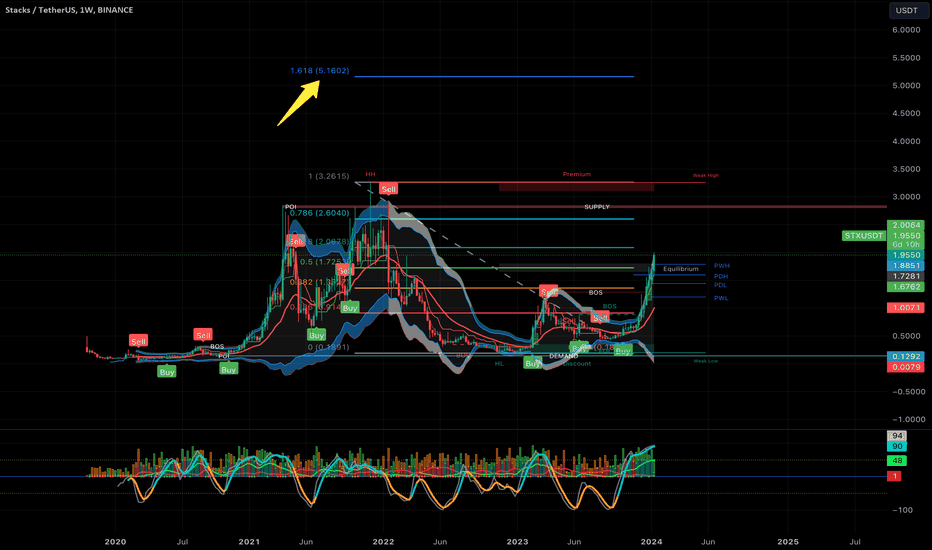
Task: Click the 1.618 (5.1602) fib extension label
Action: pos(320,70)
